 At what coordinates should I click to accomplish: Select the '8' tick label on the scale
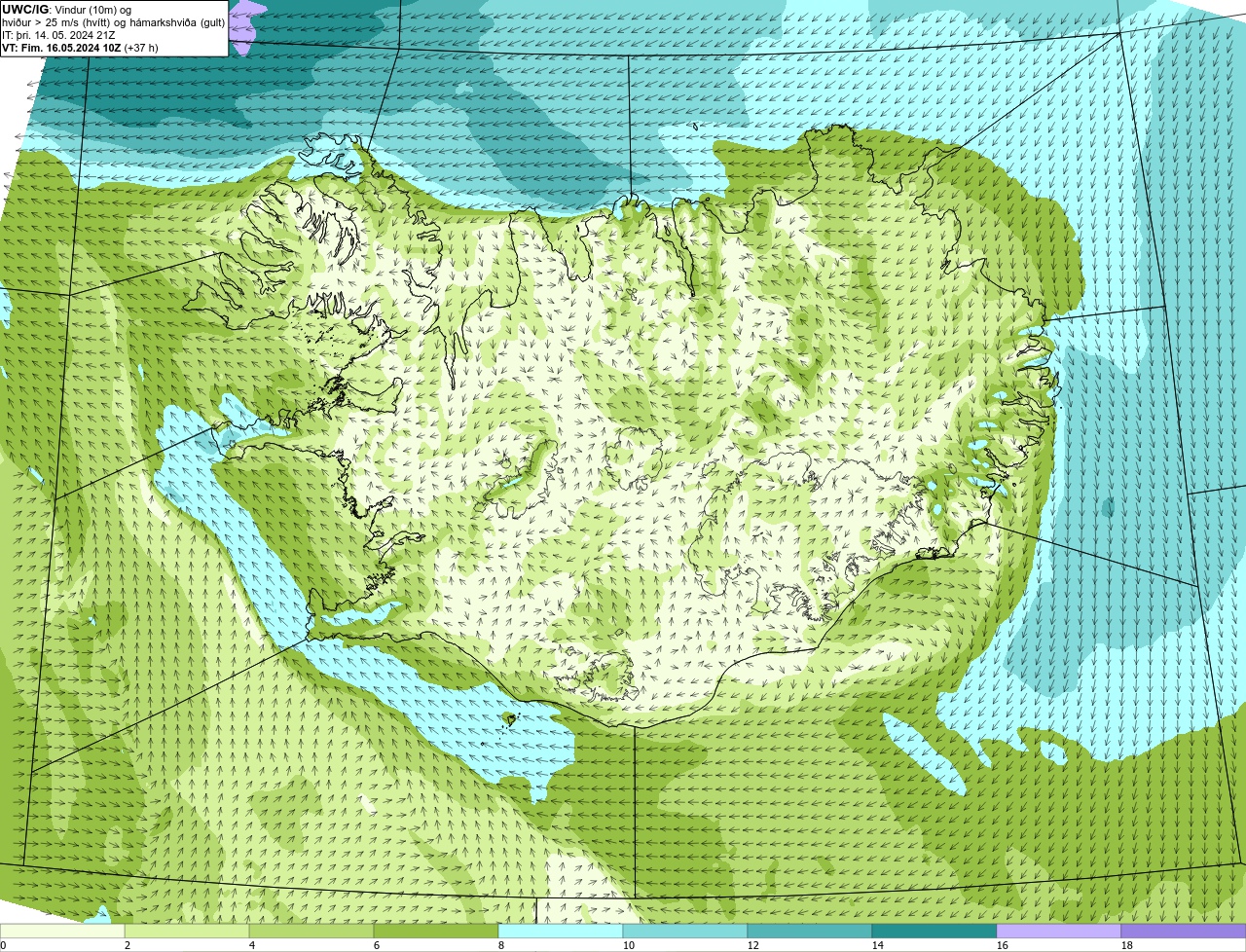[501, 945]
